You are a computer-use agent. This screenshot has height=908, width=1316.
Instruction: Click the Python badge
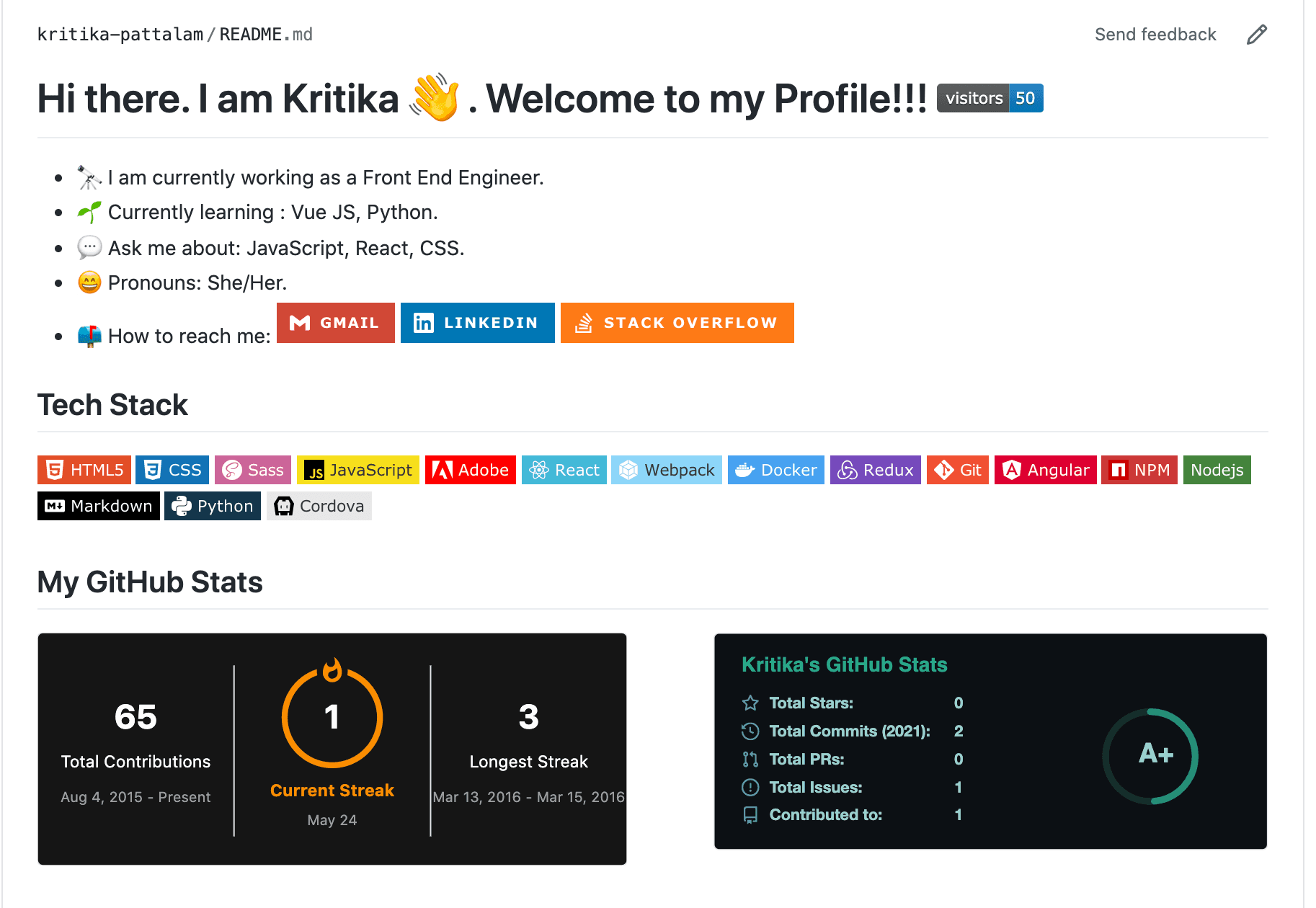tap(213, 505)
